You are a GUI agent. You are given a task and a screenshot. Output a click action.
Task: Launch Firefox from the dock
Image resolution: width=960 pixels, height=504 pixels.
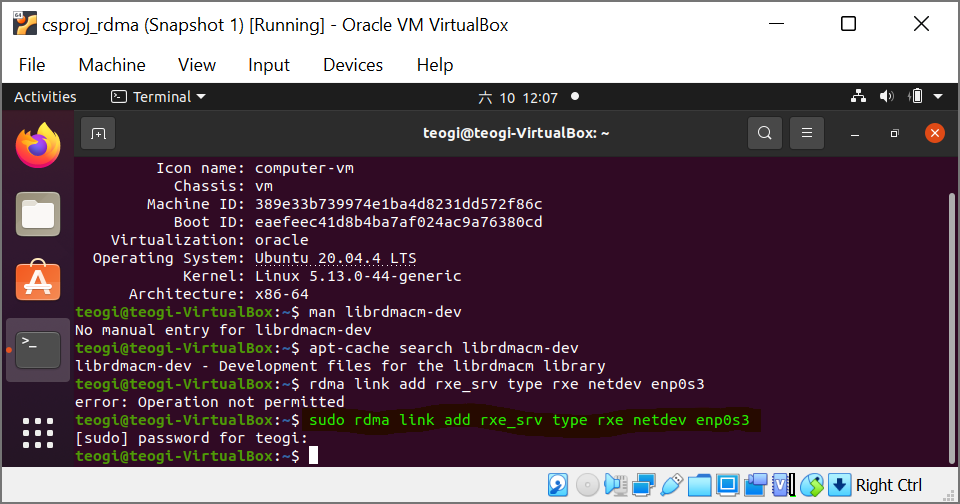tap(38, 146)
